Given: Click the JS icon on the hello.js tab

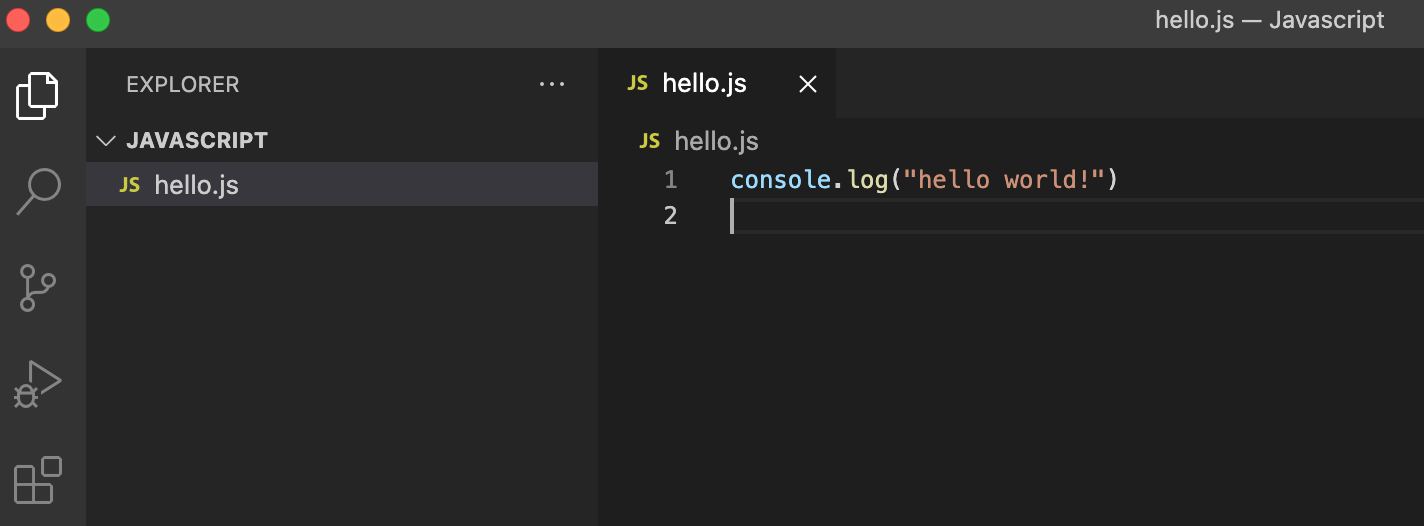Looking at the screenshot, I should pos(638,83).
